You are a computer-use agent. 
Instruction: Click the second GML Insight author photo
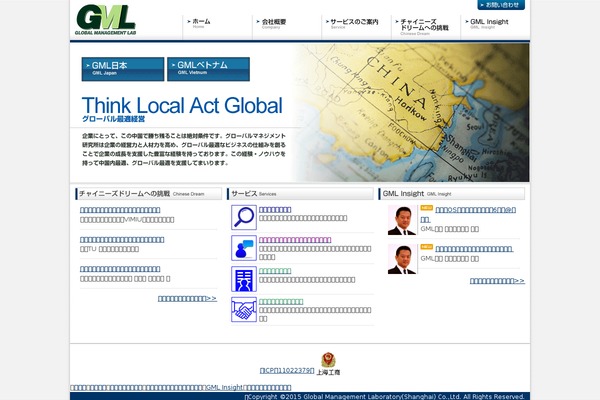tap(402, 259)
